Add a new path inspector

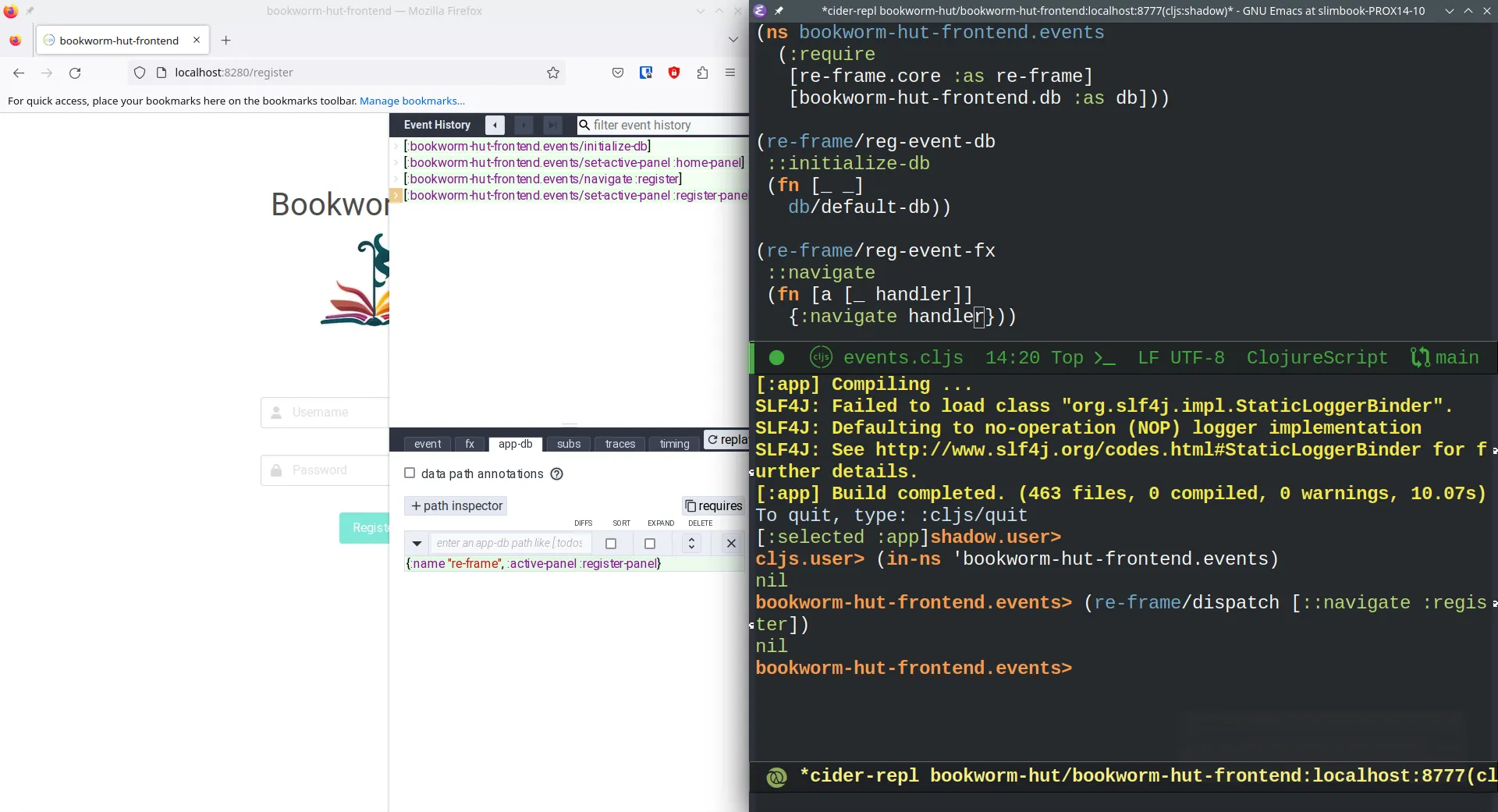tap(456, 505)
